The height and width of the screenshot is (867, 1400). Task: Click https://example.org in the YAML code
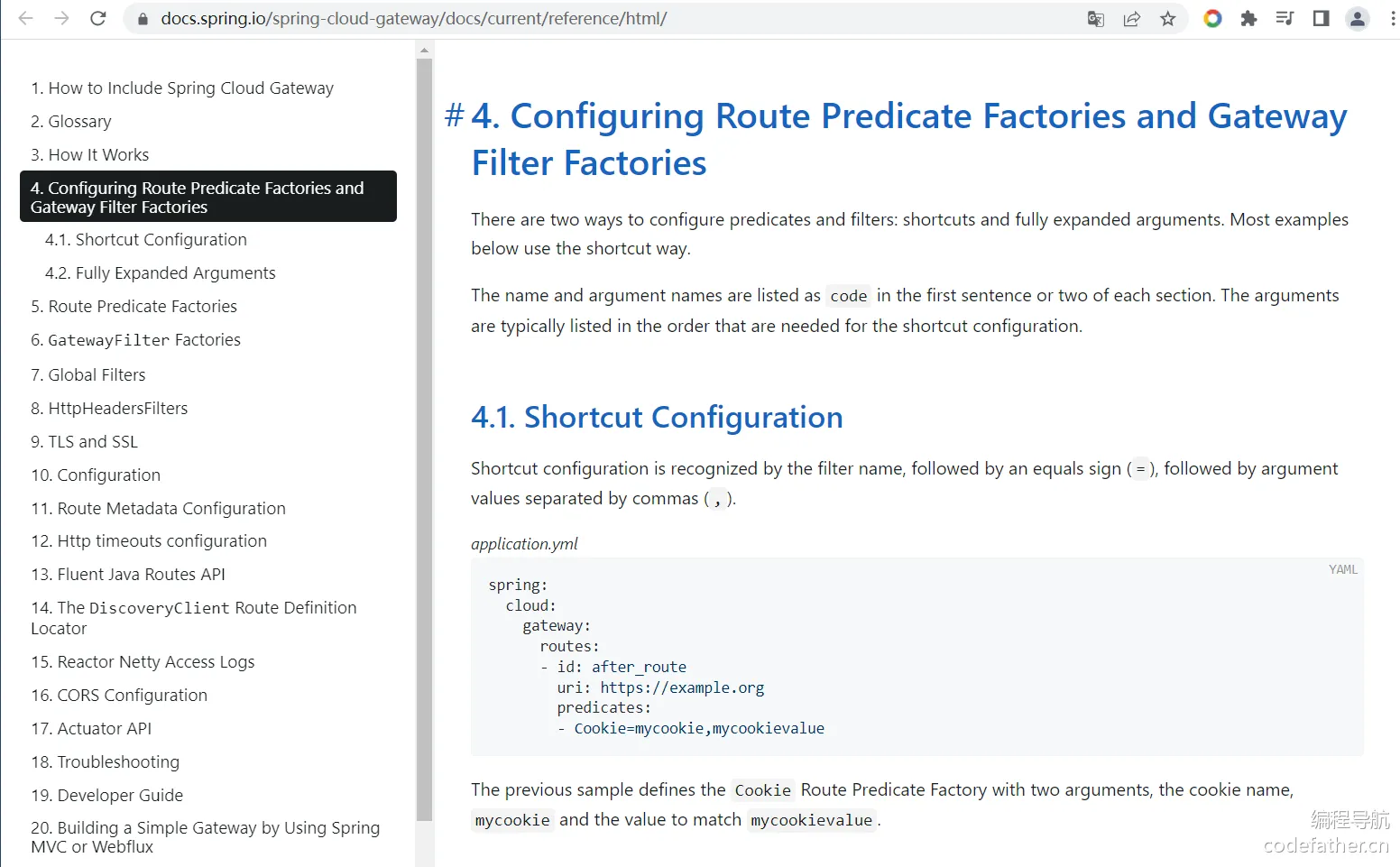tap(682, 687)
